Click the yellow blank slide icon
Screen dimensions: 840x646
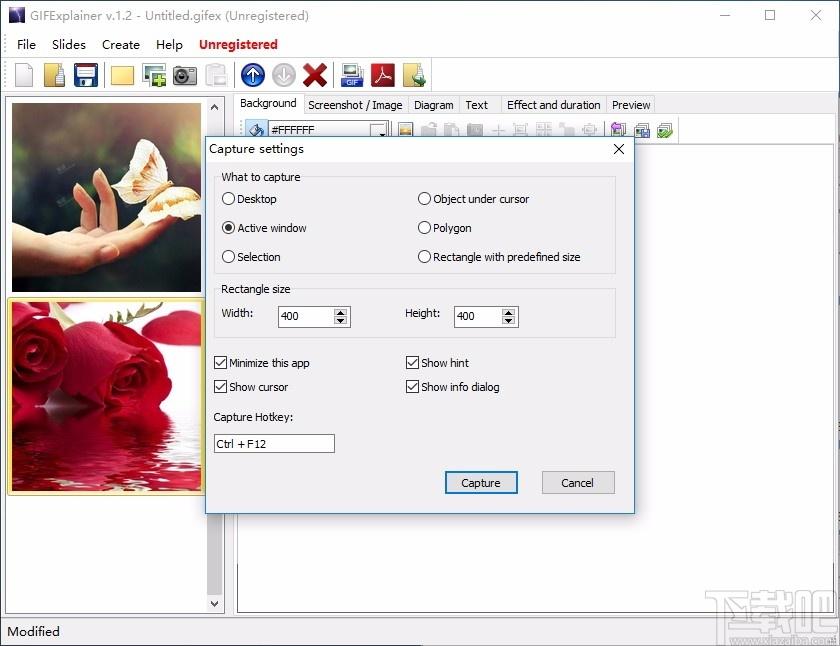[122, 76]
